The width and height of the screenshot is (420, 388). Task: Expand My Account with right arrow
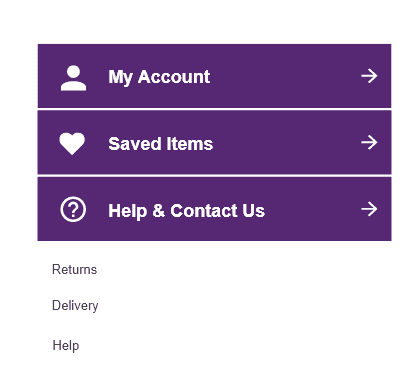coord(369,76)
